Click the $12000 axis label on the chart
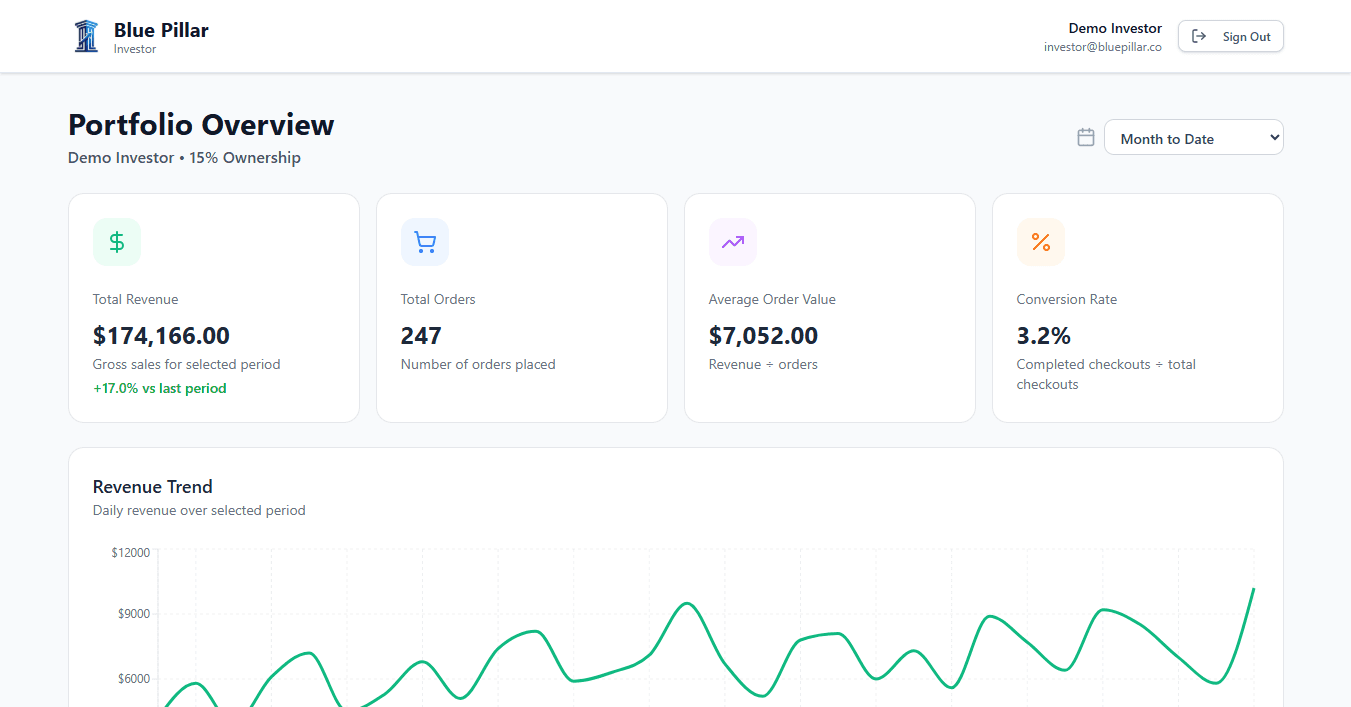The height and width of the screenshot is (707, 1351). point(129,551)
